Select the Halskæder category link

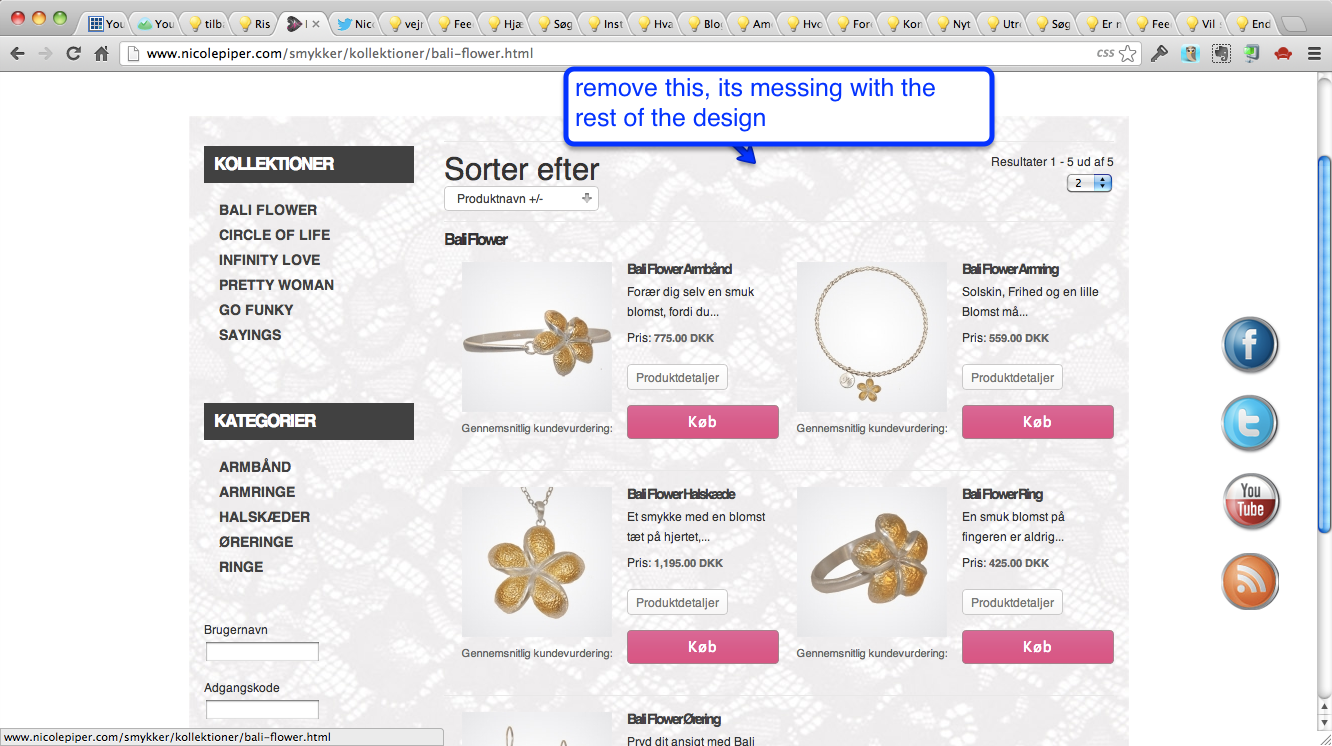pos(264,517)
